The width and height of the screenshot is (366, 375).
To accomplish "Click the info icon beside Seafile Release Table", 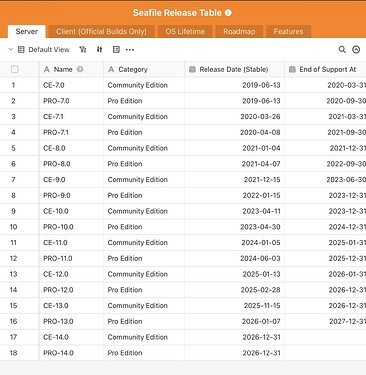I will (228, 13).
